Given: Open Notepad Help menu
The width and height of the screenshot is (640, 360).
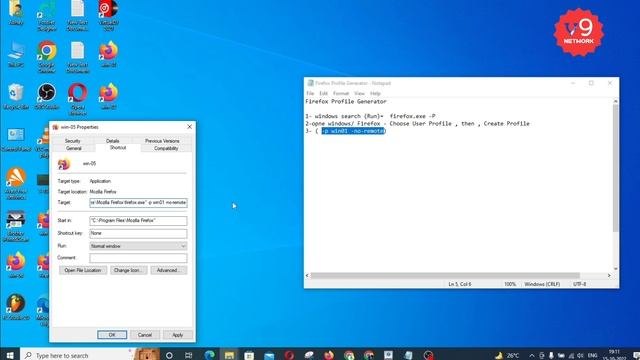Looking at the screenshot, I should [x=375, y=93].
